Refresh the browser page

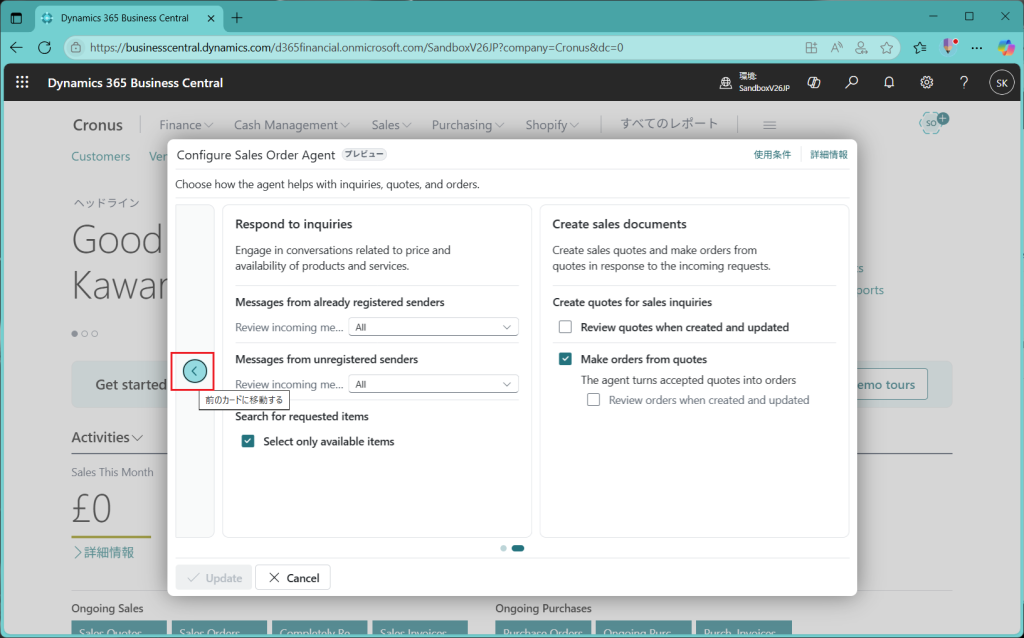[x=44, y=48]
